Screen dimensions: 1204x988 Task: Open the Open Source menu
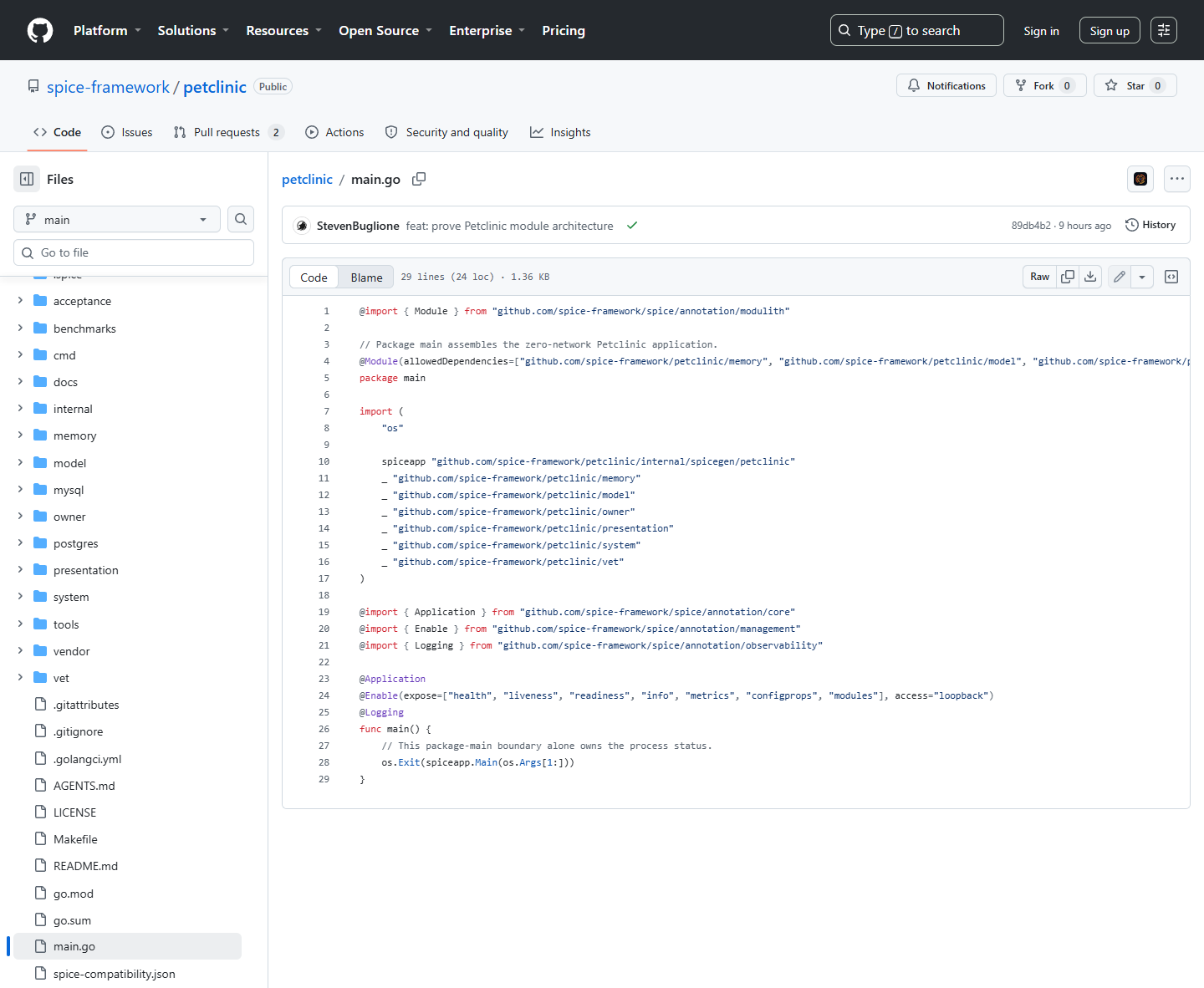click(x=385, y=30)
